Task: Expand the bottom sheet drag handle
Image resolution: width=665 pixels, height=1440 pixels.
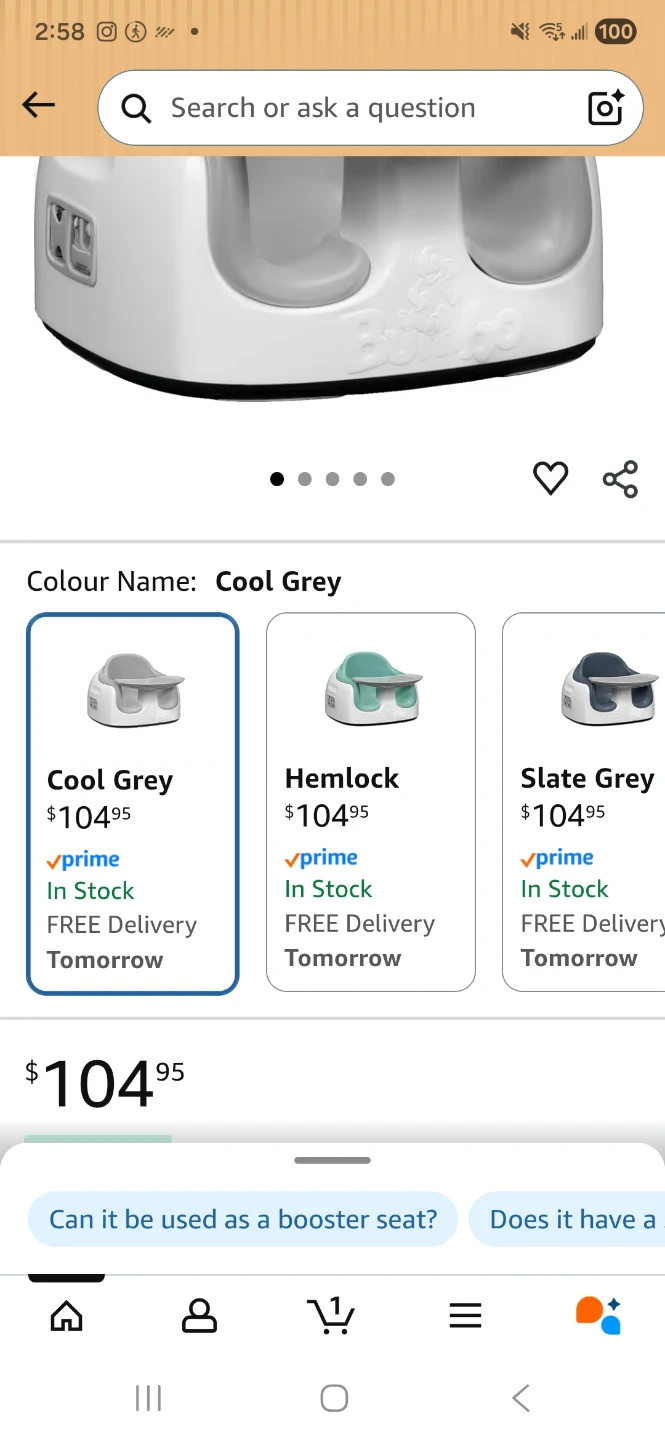Action: click(x=332, y=1161)
